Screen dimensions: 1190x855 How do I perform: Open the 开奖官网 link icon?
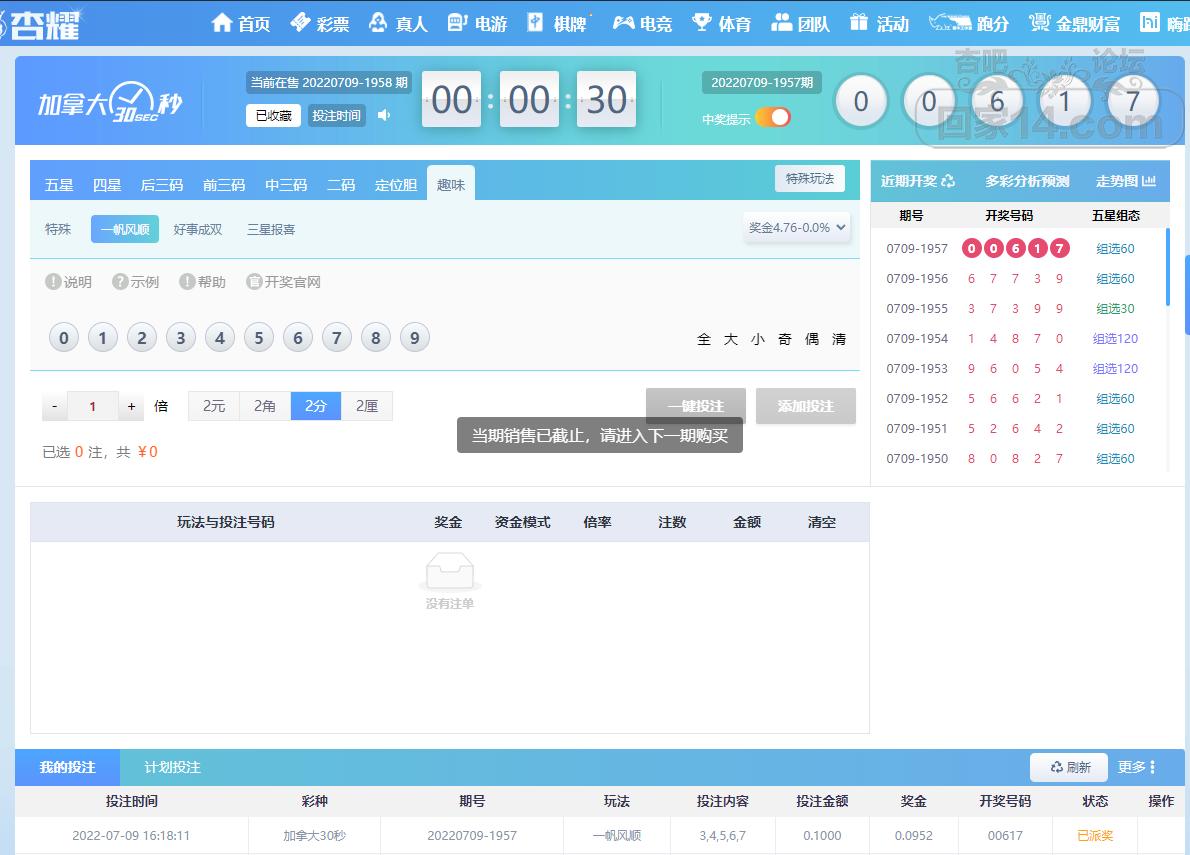[x=254, y=282]
